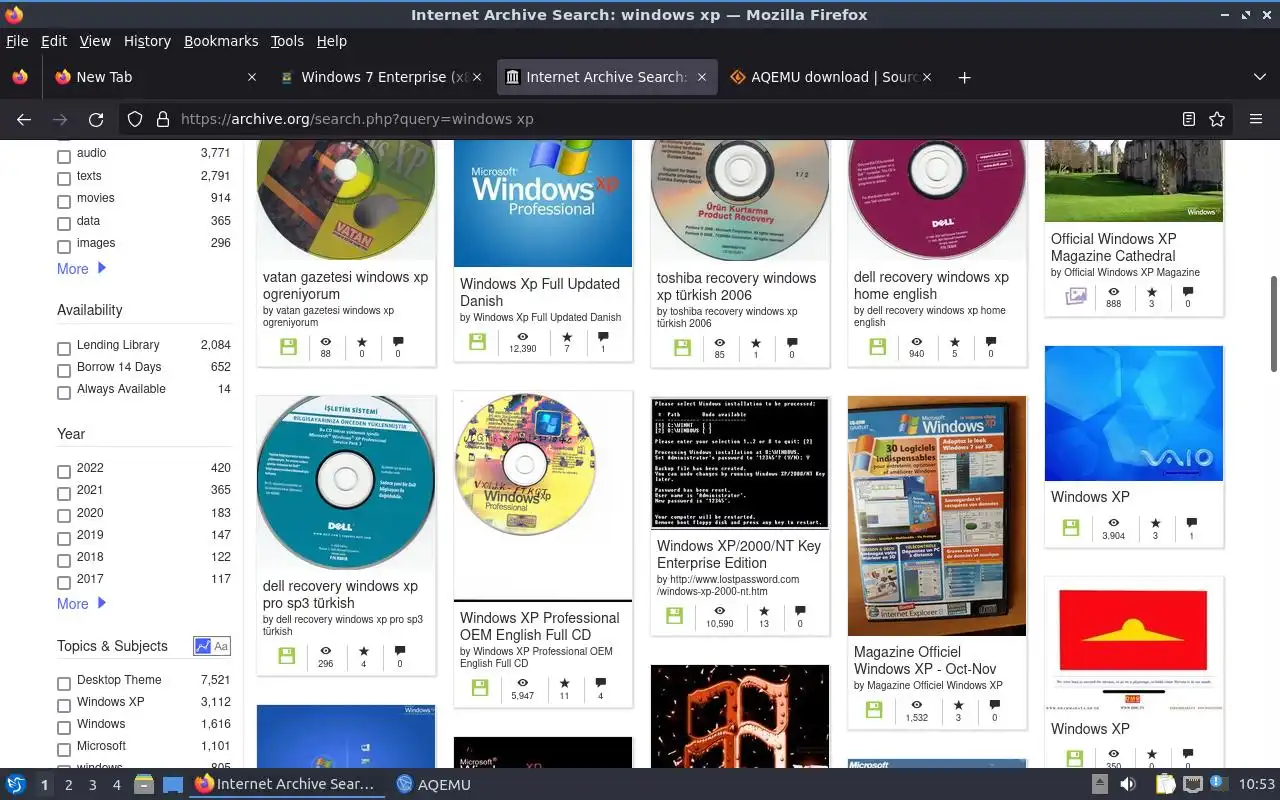This screenshot has width=1280, height=800.
Task: Switch topics view to chart icon
Action: tap(203, 646)
